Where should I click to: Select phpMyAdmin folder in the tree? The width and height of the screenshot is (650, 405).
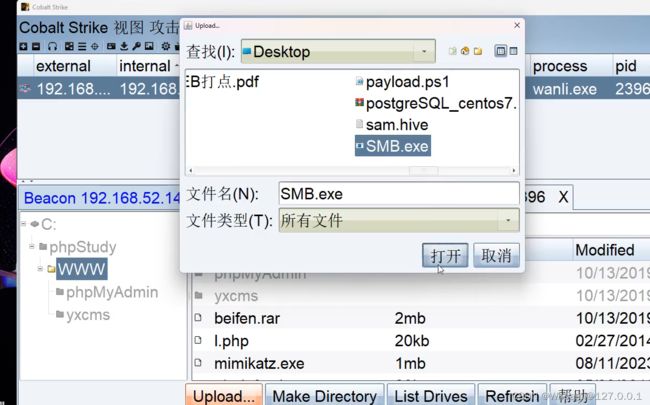click(x=112, y=292)
